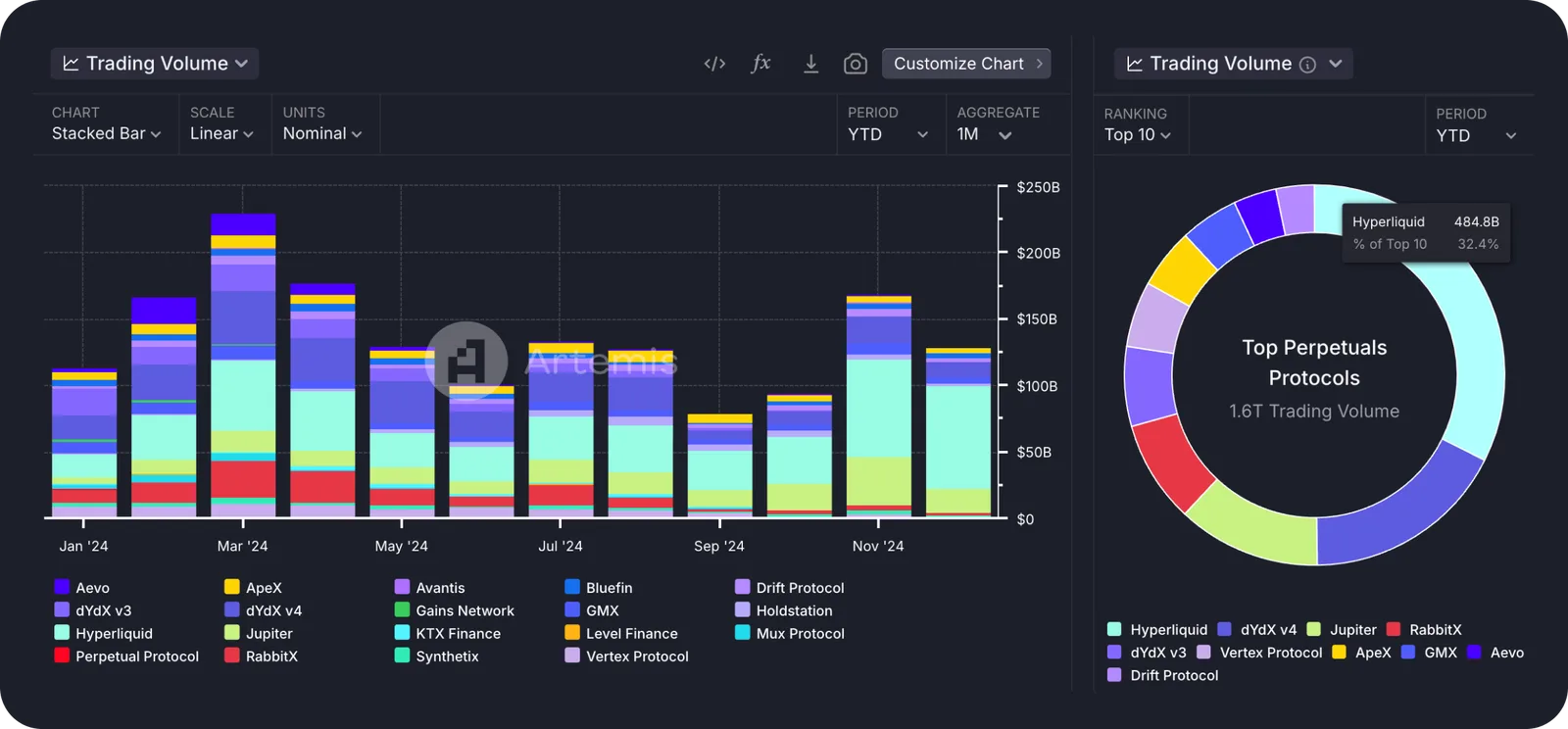
Task: Toggle Hyperliquid in the donut legend
Action: tap(1157, 630)
